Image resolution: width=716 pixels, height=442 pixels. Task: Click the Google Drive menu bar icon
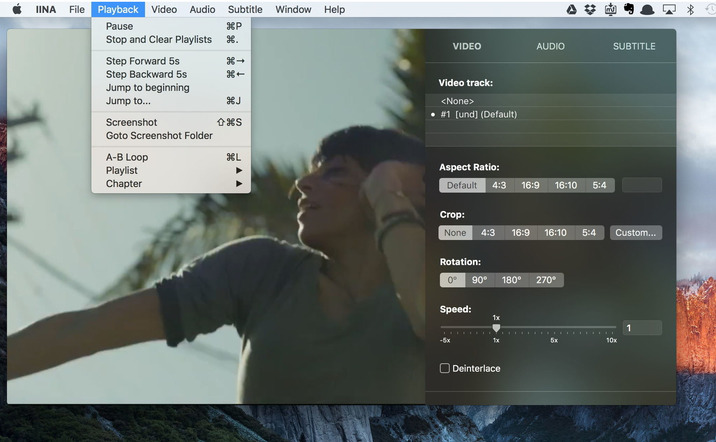(x=572, y=9)
